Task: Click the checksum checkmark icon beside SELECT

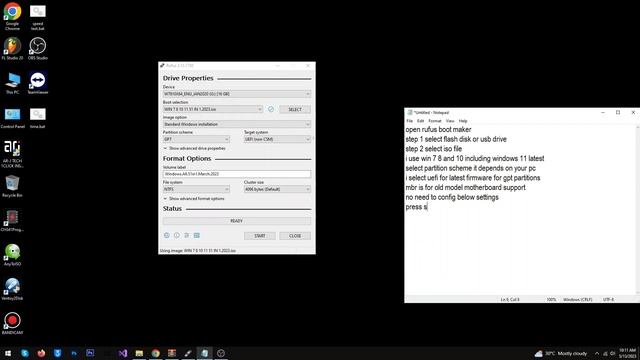Action: pyautogui.click(x=271, y=109)
